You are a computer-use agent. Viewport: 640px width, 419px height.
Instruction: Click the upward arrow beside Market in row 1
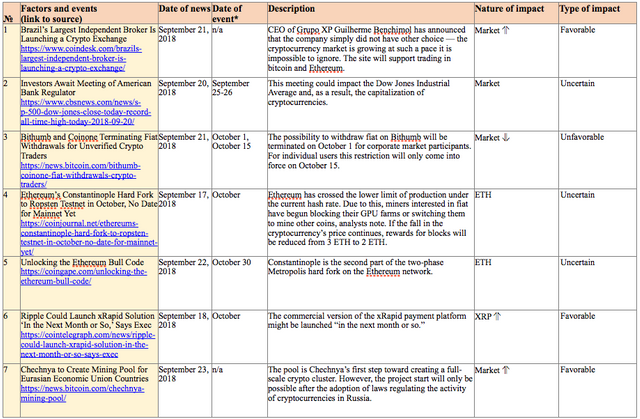pyautogui.click(x=506, y=30)
